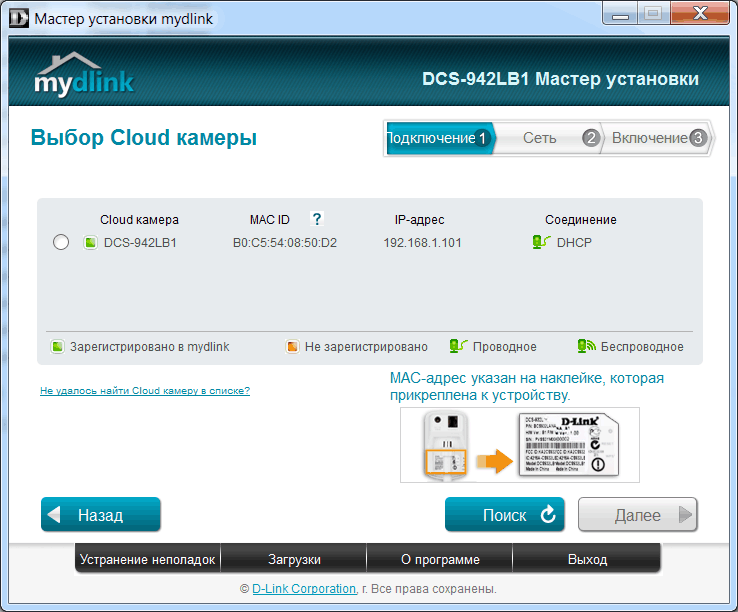Click the D-Link icon in title bar

(x=19, y=18)
